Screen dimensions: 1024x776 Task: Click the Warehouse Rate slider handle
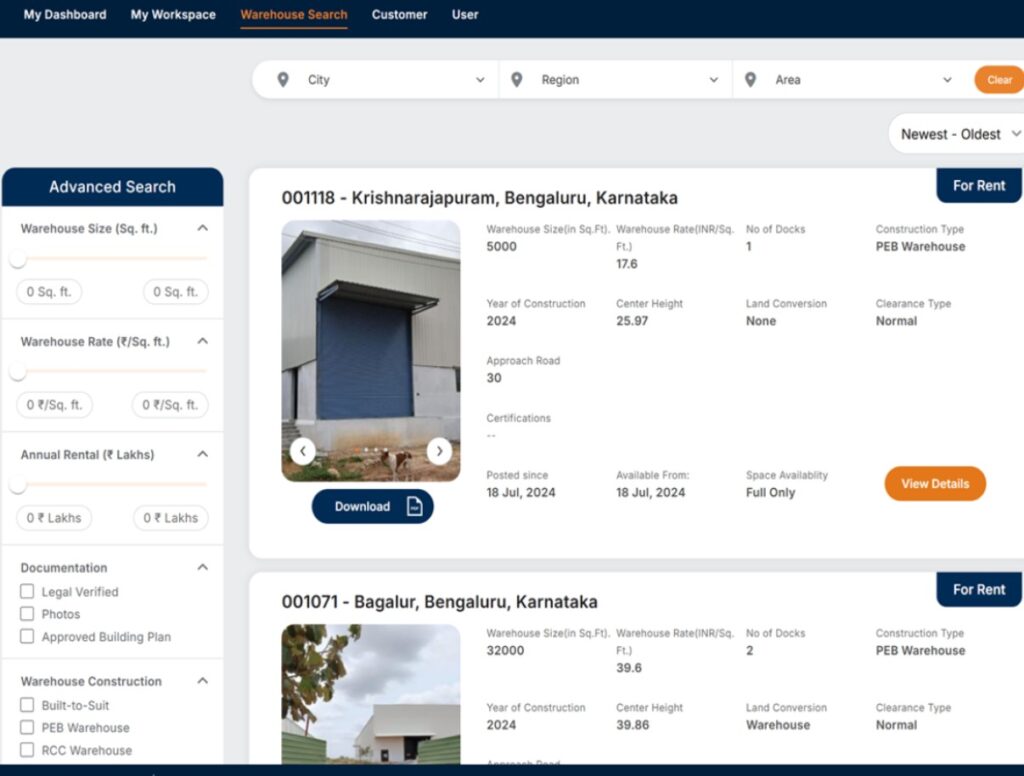(x=17, y=373)
